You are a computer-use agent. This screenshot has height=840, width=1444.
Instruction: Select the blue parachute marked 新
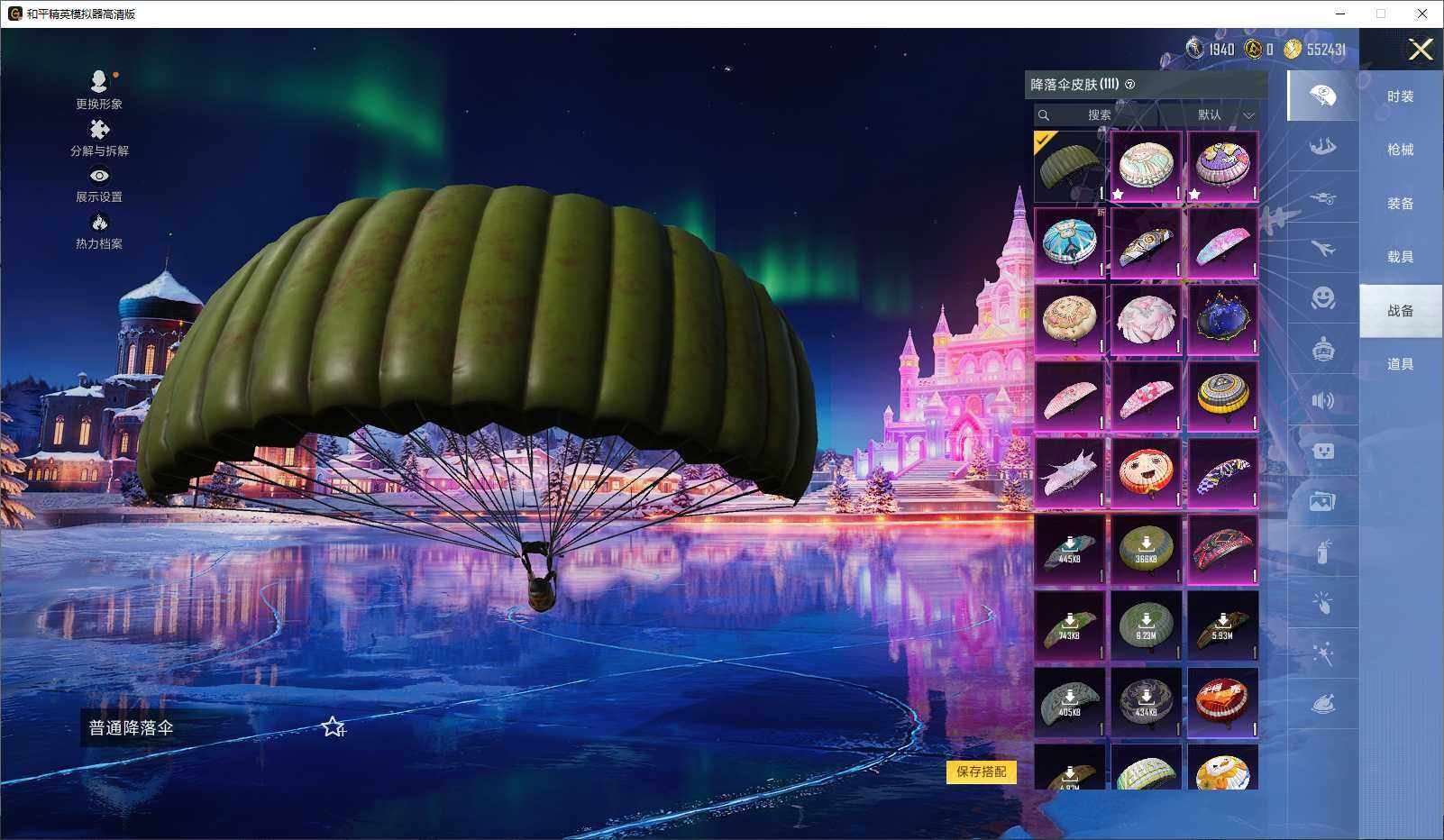click(1070, 243)
